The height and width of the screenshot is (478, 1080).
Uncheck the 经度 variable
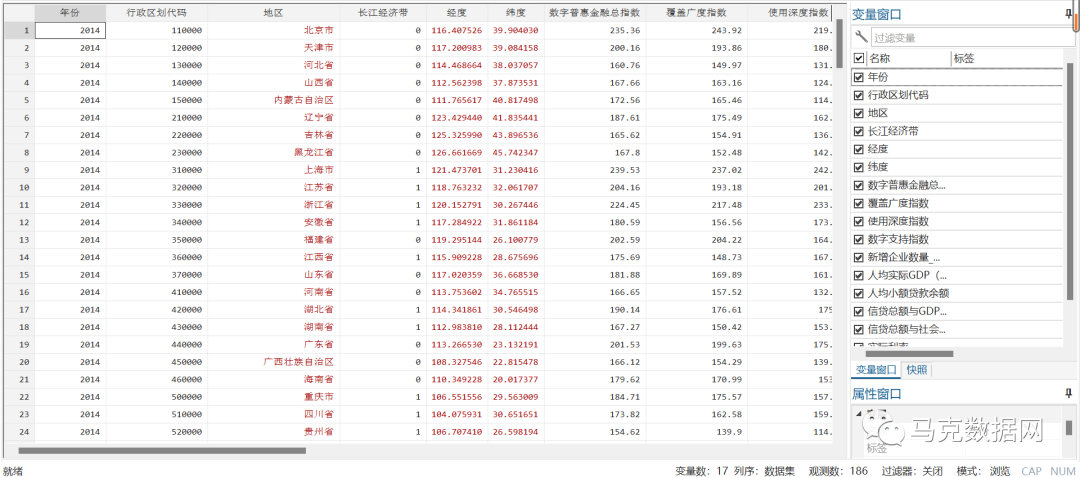tap(858, 148)
